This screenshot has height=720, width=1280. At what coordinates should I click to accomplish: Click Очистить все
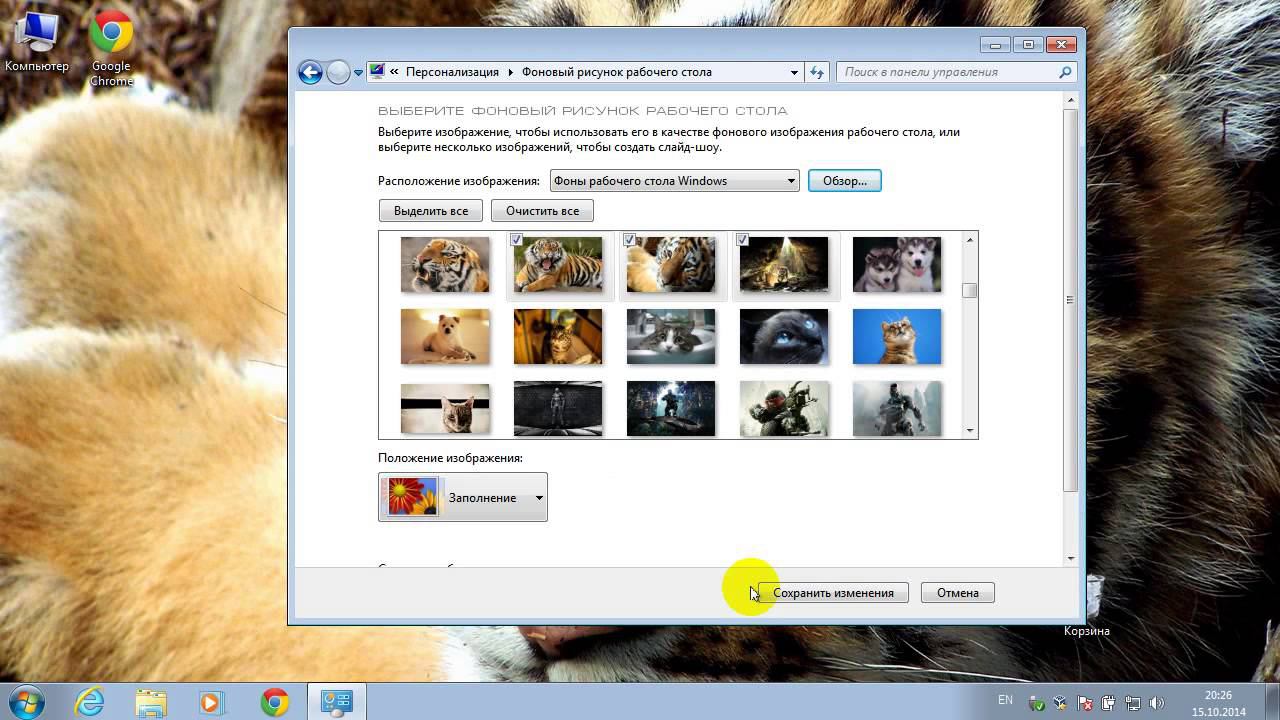click(542, 211)
